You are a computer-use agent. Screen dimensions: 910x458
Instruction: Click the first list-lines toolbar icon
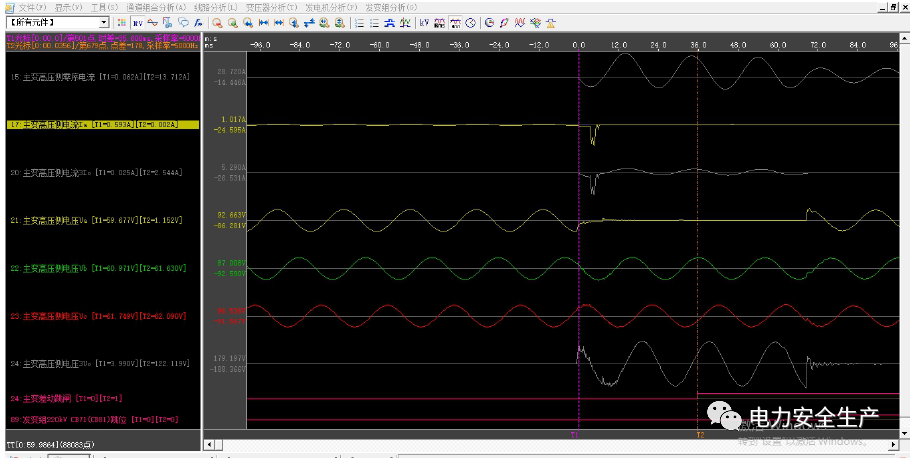(x=359, y=23)
